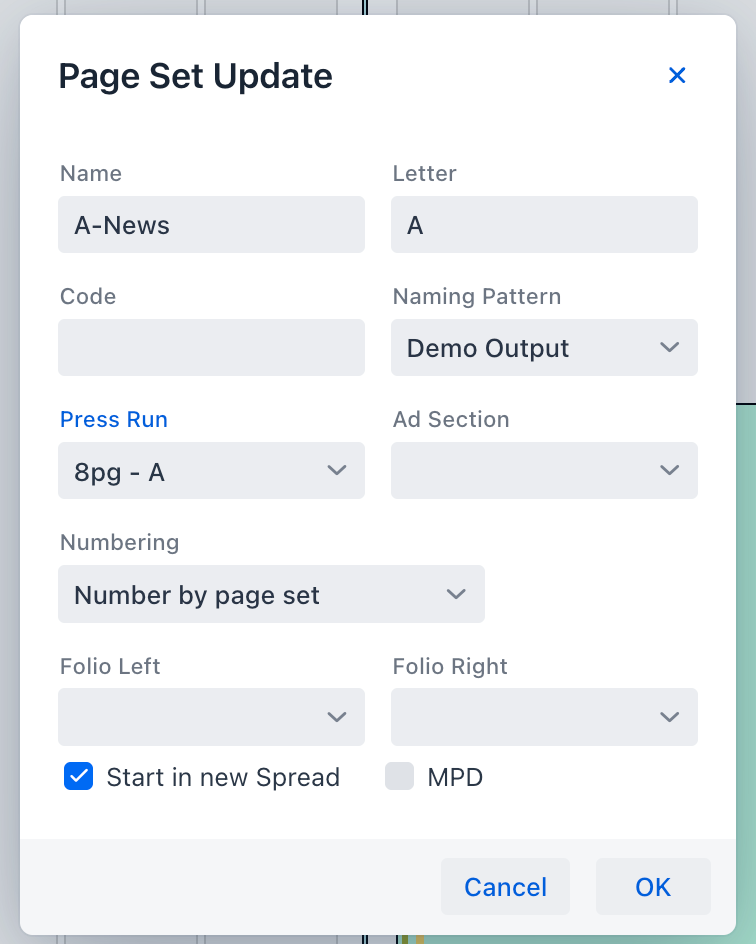Click the Cancel button
Image resolution: width=756 pixels, height=944 pixels.
(505, 887)
